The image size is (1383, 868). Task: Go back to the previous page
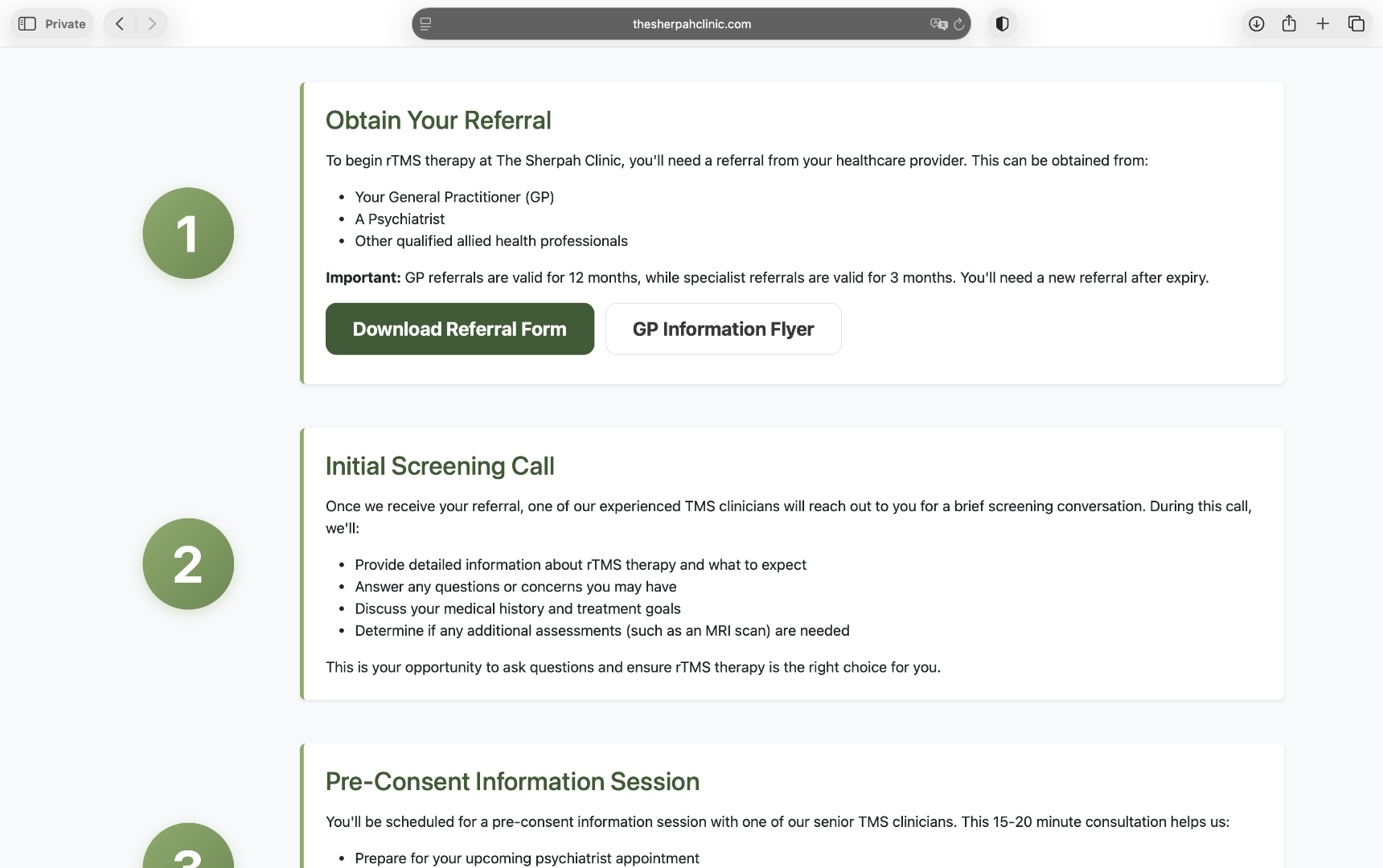(x=120, y=24)
